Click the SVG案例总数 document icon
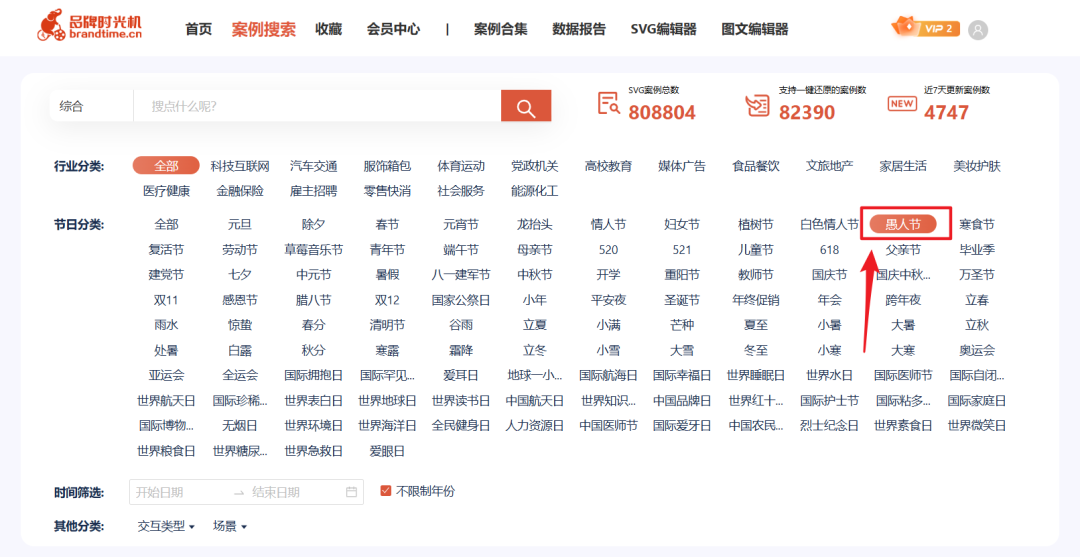 [x=608, y=103]
